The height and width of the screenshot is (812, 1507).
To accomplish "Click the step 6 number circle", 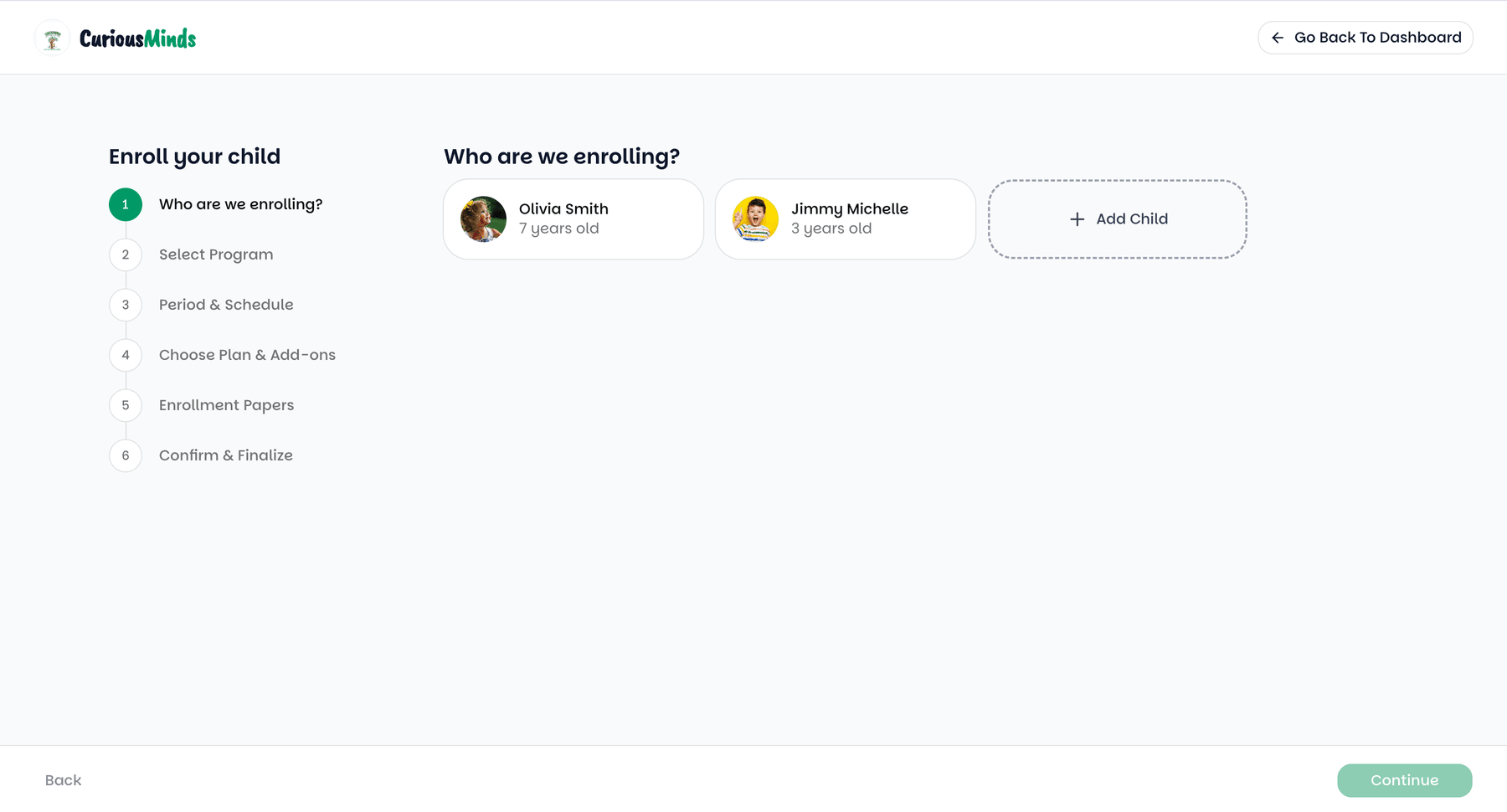I will tap(126, 455).
